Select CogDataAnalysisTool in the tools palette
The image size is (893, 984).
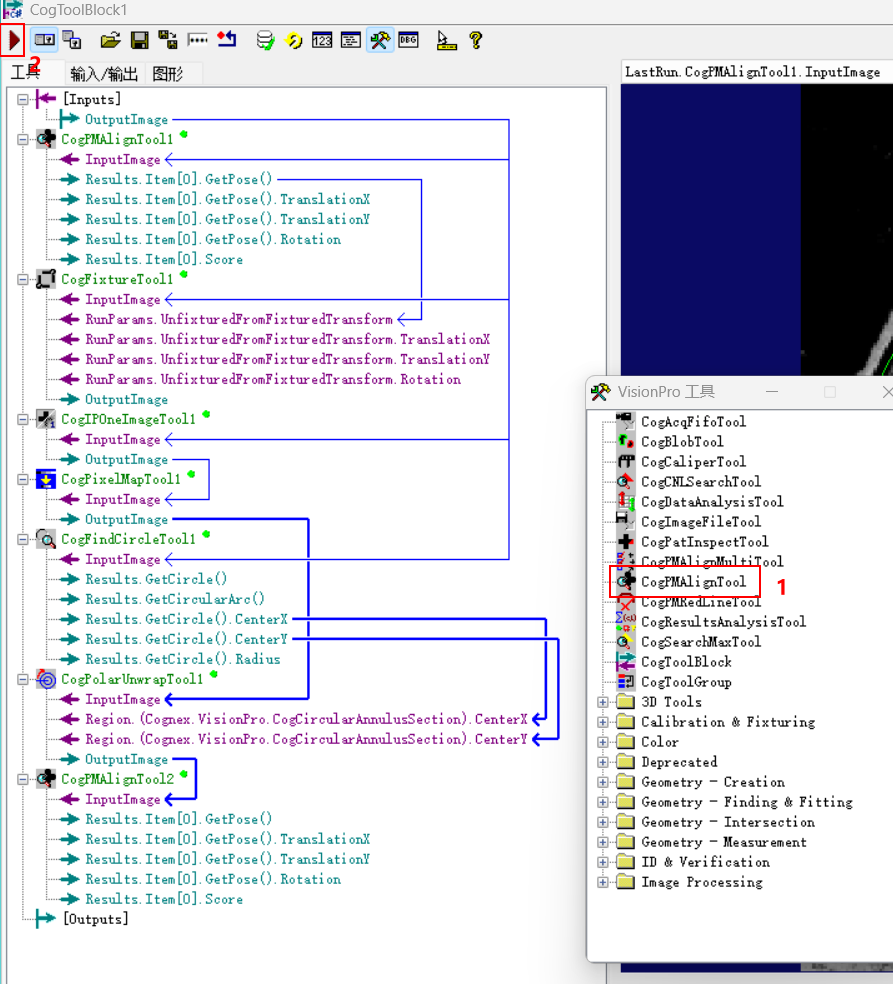[x=712, y=502]
